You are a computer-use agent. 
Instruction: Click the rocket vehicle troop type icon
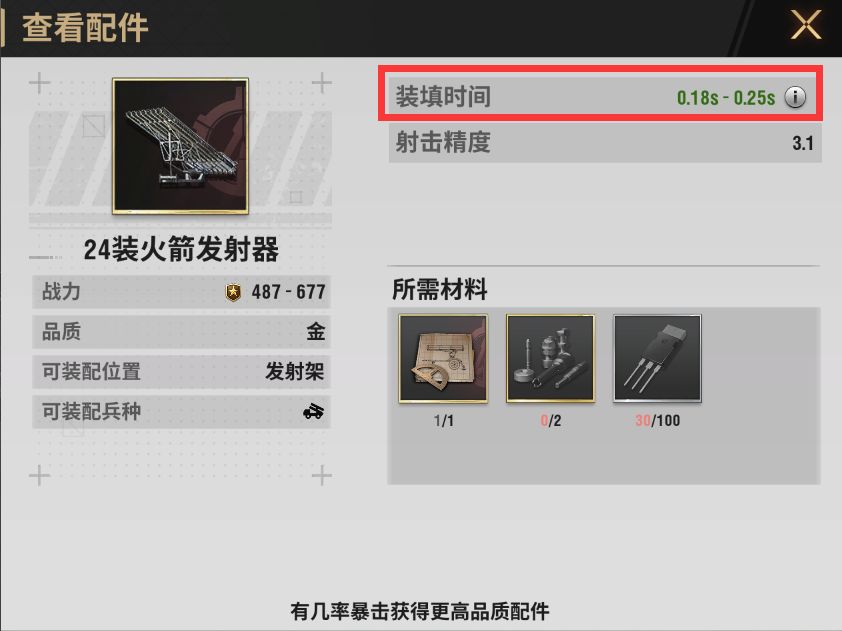[x=313, y=411]
